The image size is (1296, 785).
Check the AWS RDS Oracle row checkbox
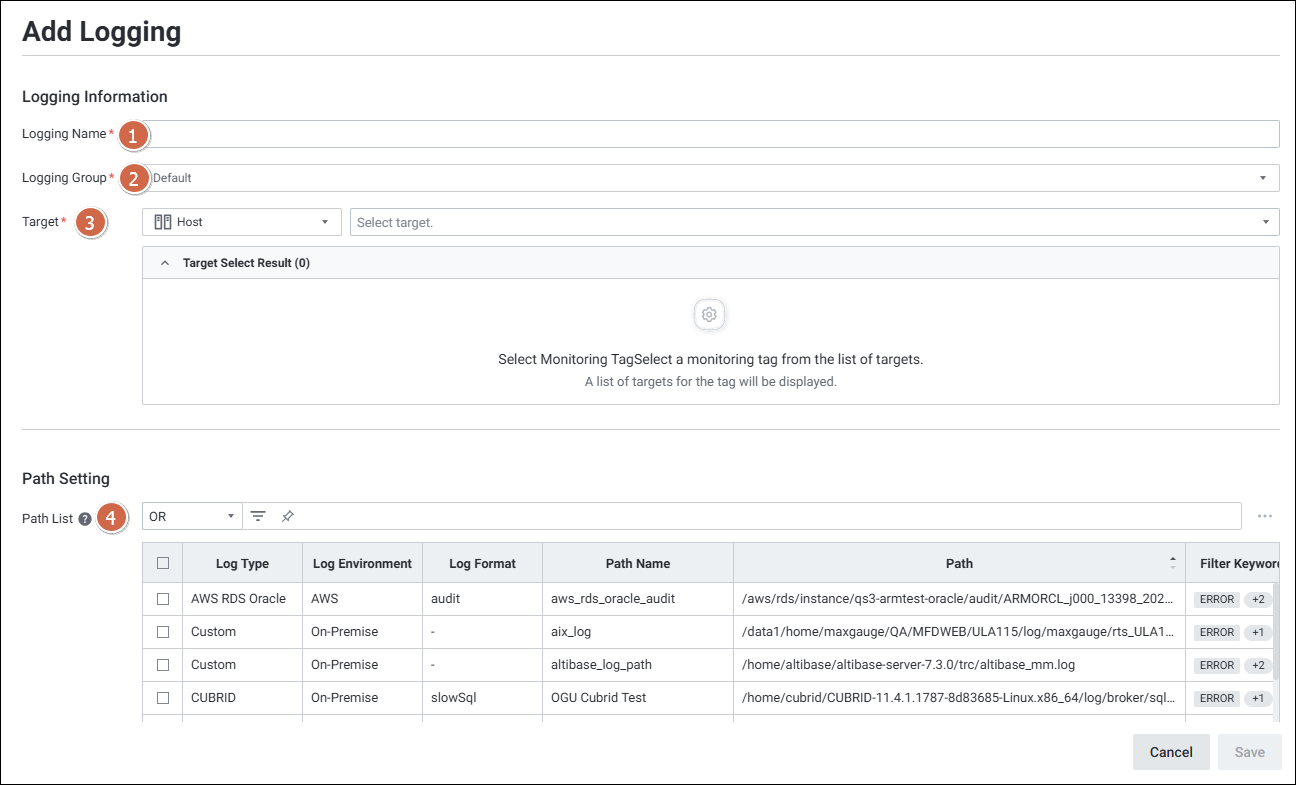click(163, 599)
